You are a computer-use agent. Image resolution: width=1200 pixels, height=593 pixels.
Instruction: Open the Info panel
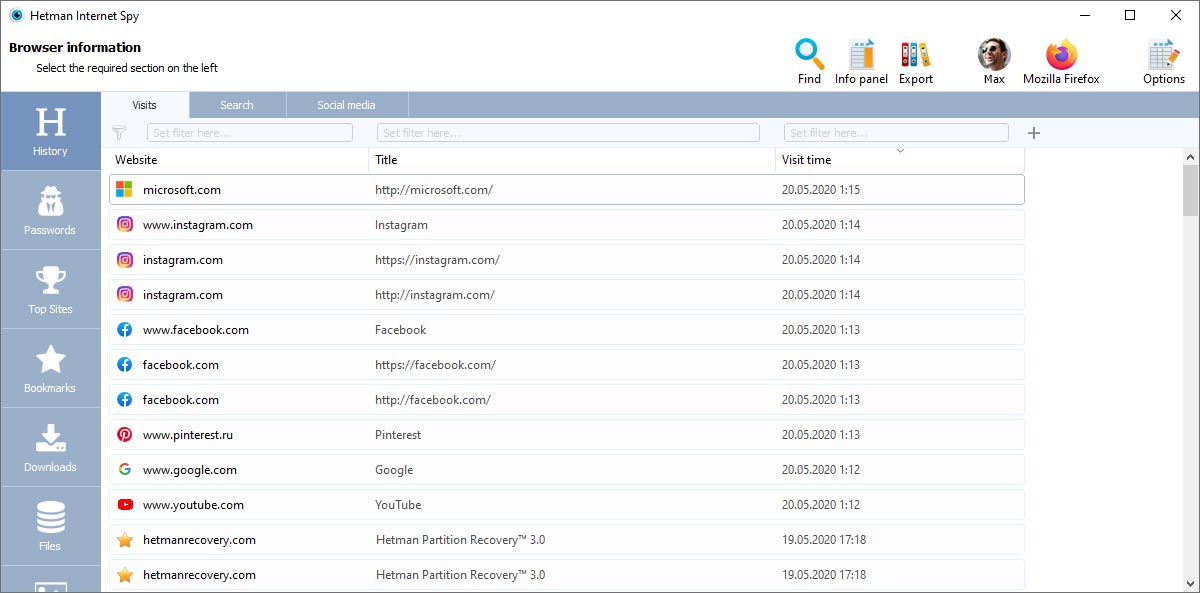(861, 62)
